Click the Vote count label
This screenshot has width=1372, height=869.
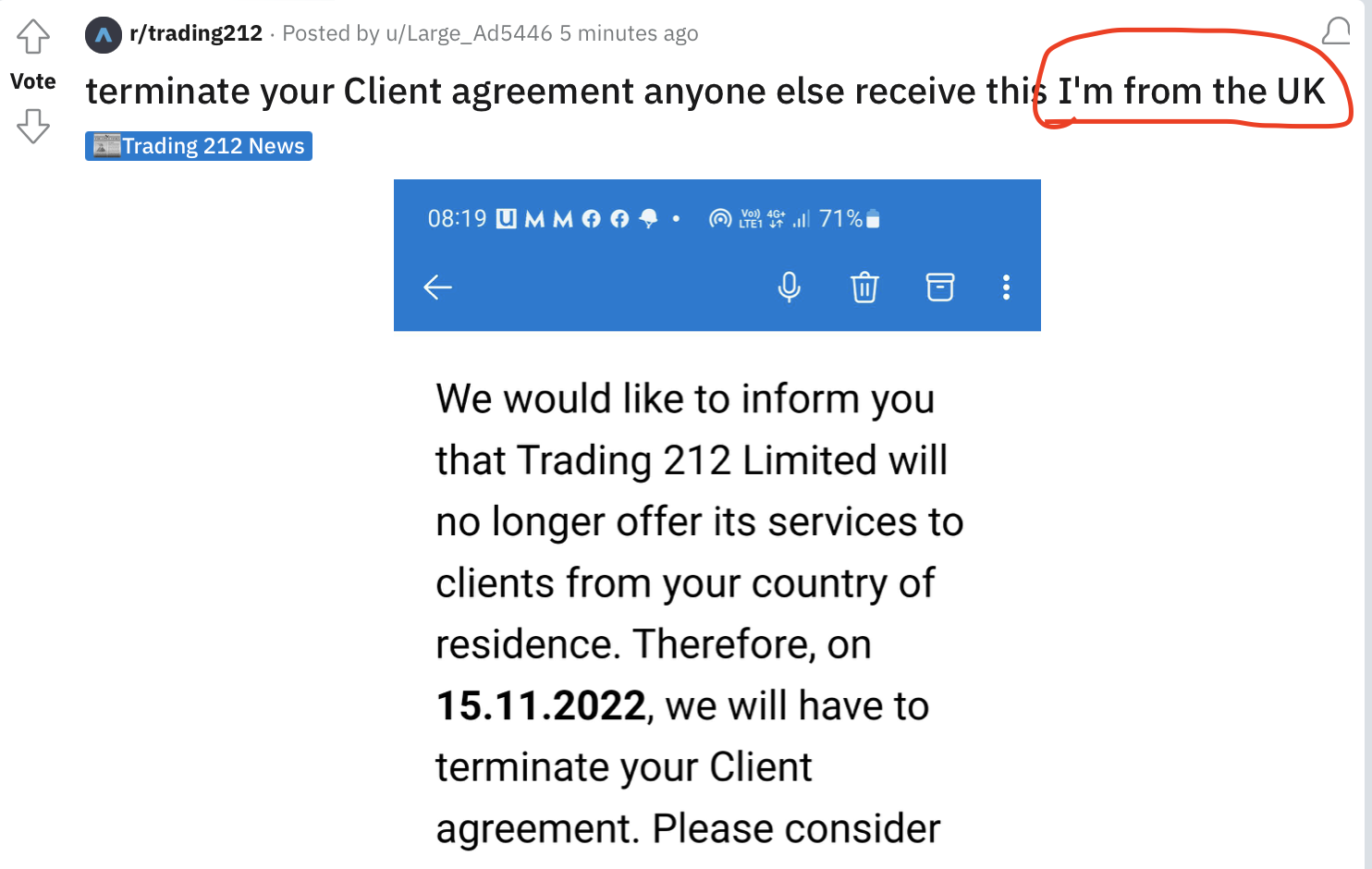tap(33, 81)
